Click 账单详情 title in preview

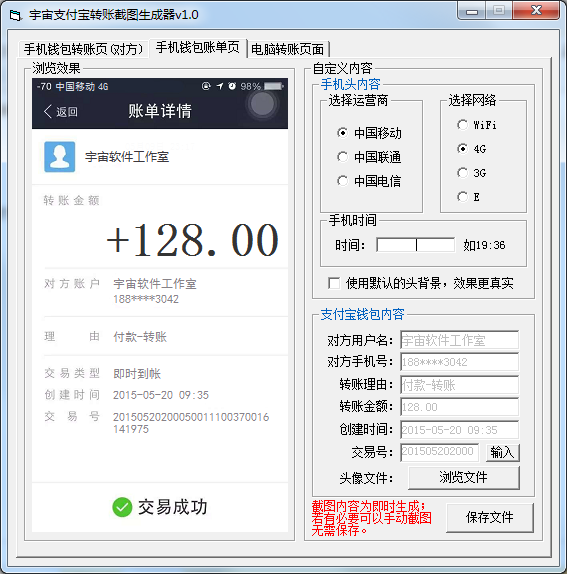160,111
